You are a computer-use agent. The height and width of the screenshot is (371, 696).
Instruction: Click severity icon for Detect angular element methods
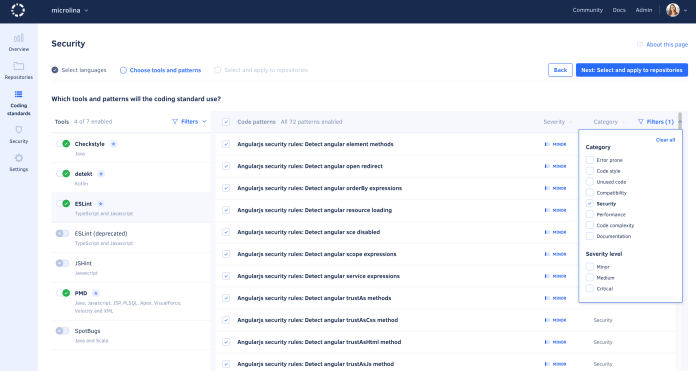coord(547,144)
